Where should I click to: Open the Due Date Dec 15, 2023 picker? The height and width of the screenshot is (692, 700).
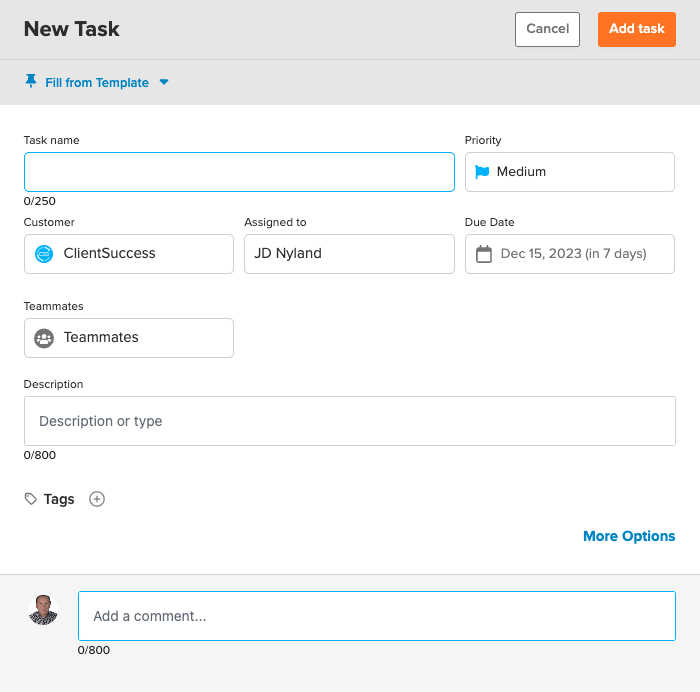[570, 254]
